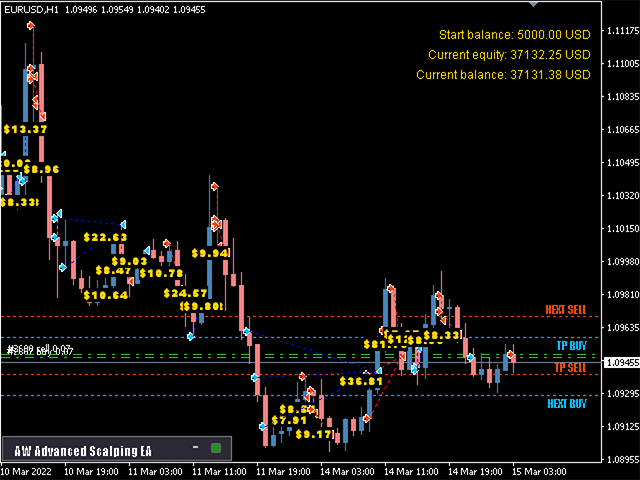Click the sell 0.07 order line label
This screenshot has width=640, height=480.
point(40,350)
